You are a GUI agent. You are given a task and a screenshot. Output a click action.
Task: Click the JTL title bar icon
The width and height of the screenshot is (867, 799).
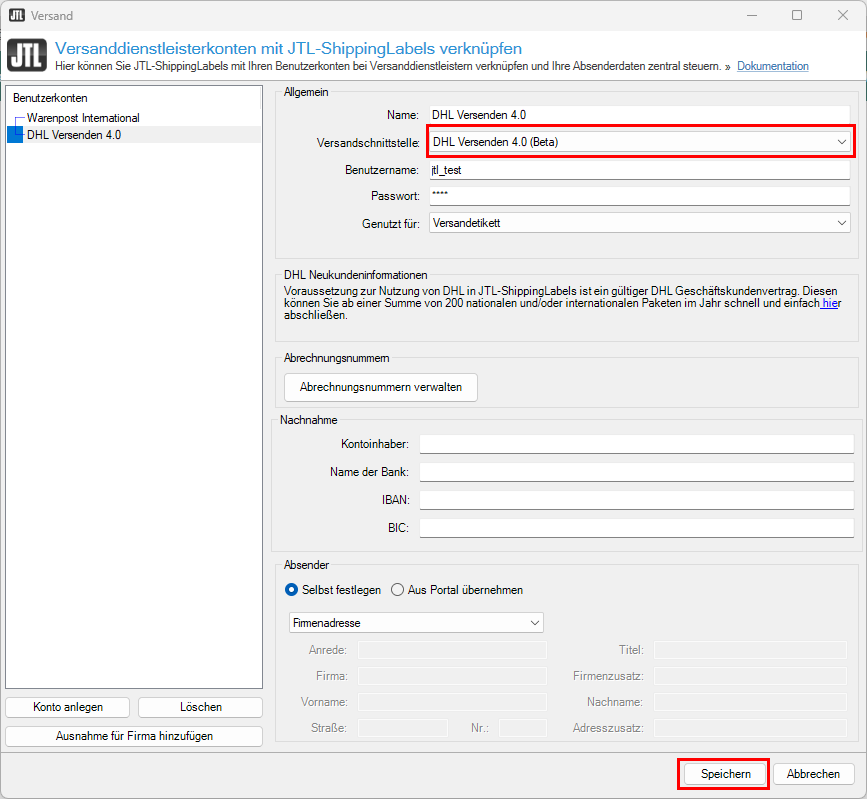tap(17, 15)
